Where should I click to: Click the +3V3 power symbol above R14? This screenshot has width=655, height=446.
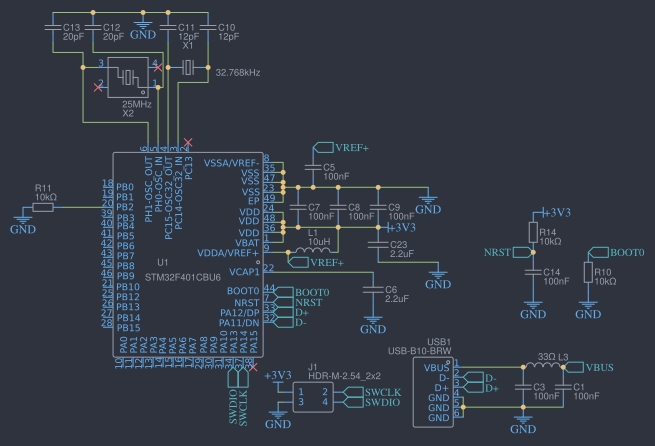(x=557, y=213)
